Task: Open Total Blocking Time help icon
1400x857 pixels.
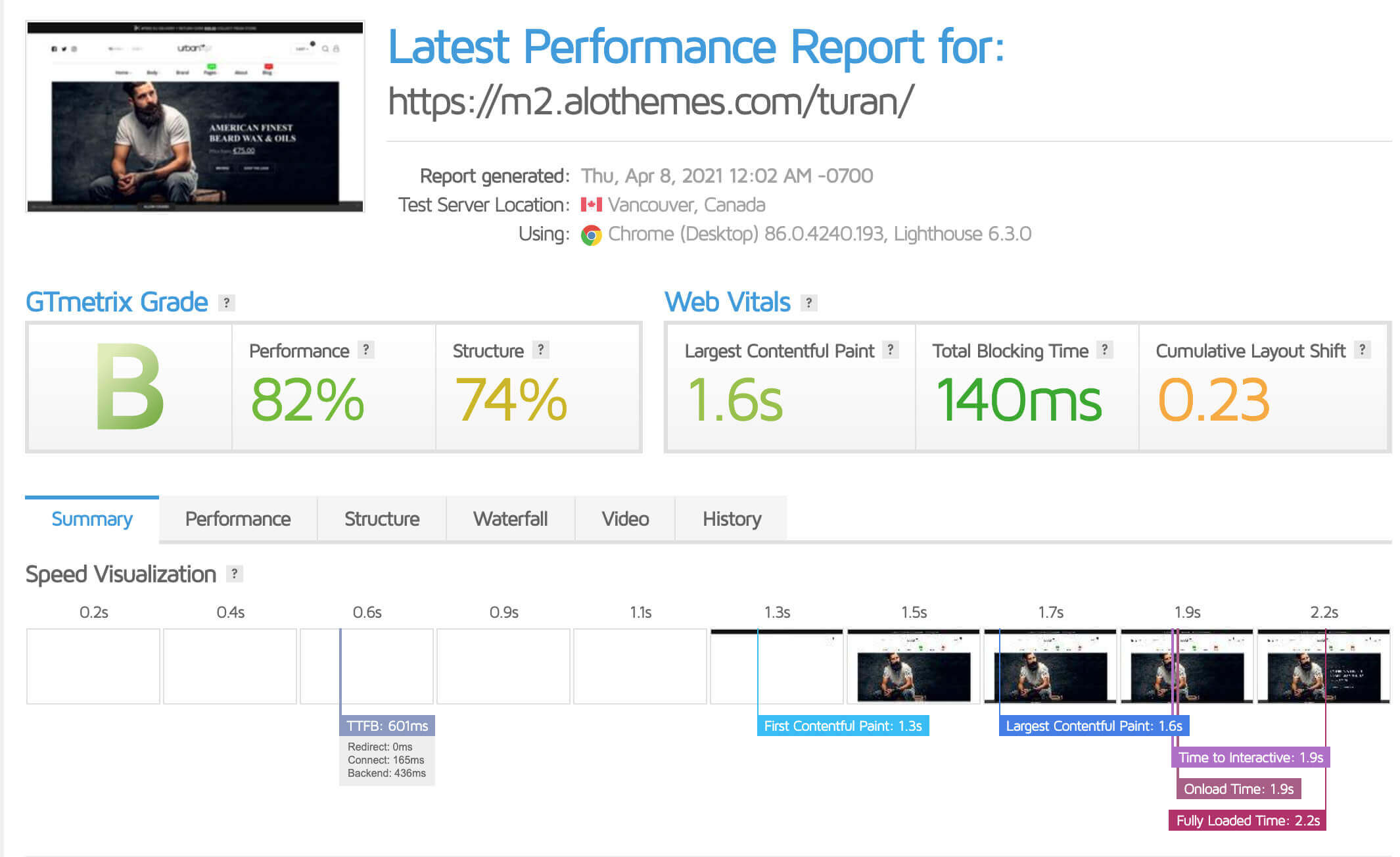Action: pos(1104,350)
